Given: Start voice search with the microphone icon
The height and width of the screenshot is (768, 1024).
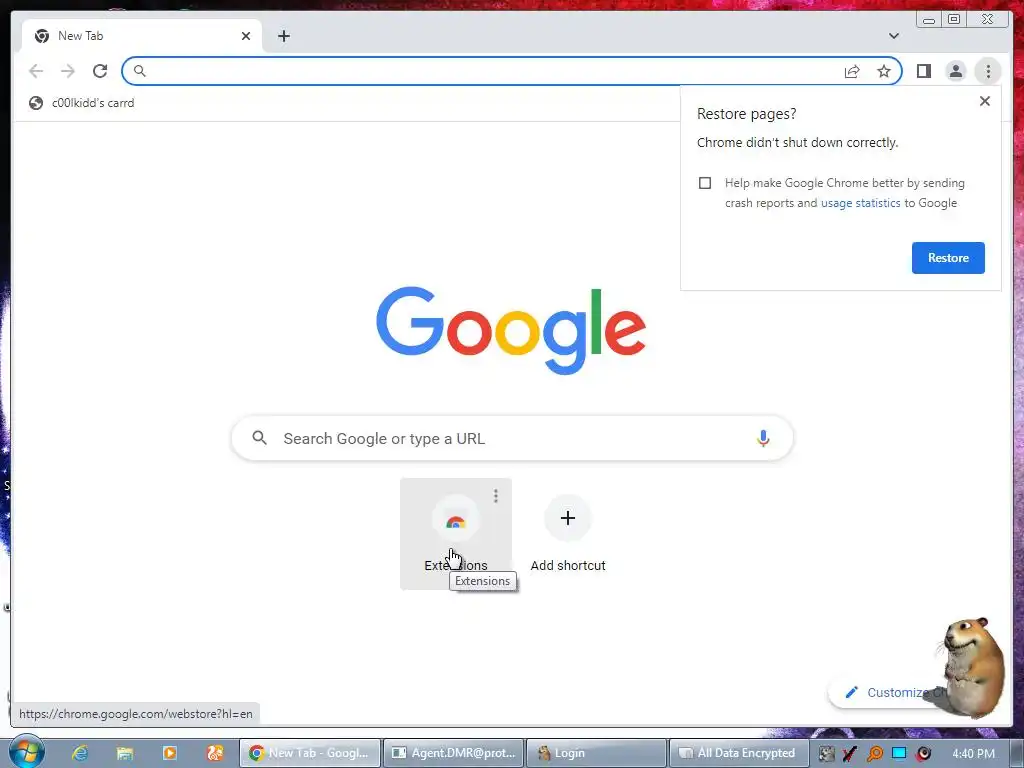Looking at the screenshot, I should [763, 438].
